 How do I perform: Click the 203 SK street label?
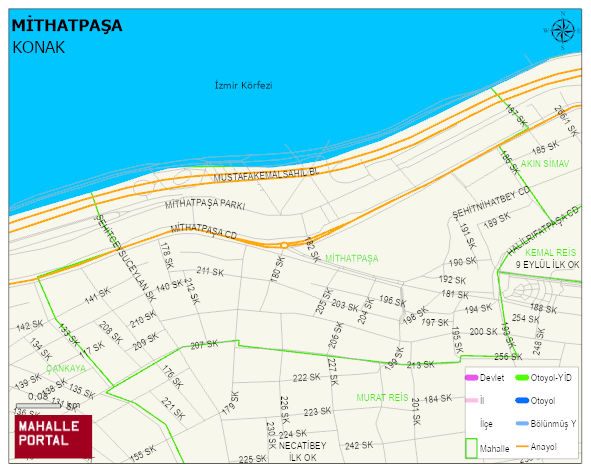tap(345, 305)
